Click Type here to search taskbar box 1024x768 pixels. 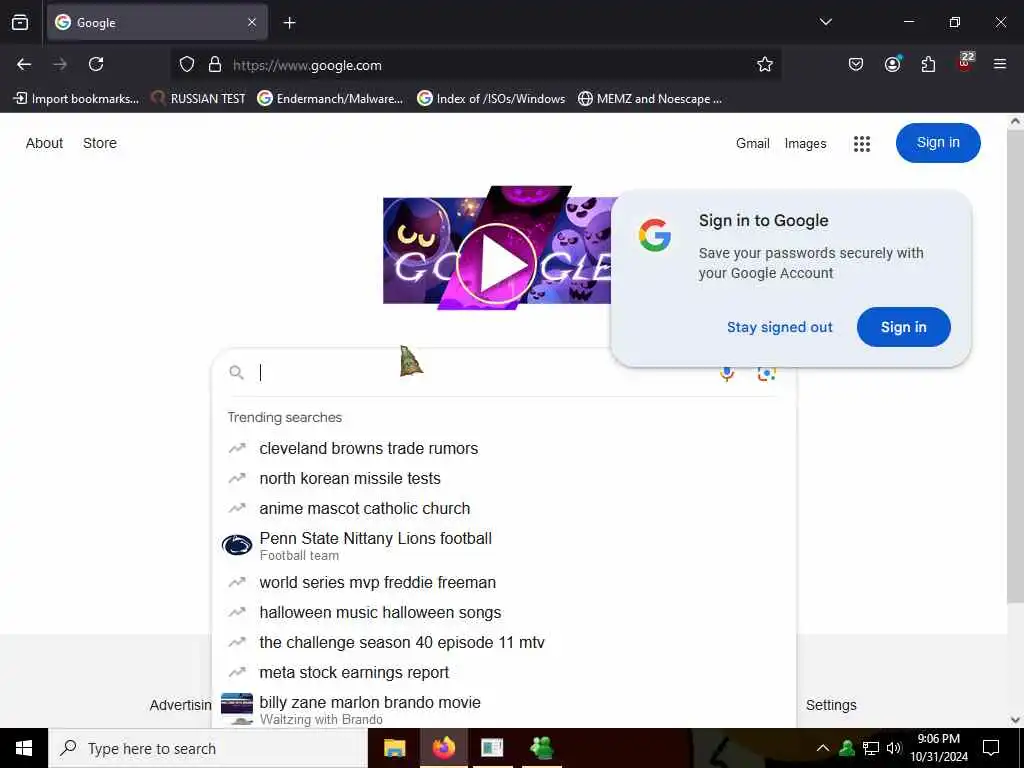tap(208, 748)
